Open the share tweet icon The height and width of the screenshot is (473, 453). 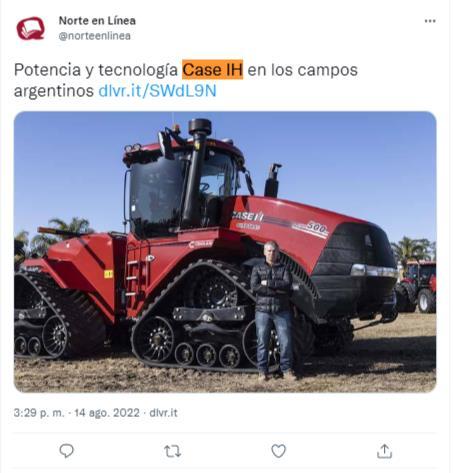click(x=384, y=451)
